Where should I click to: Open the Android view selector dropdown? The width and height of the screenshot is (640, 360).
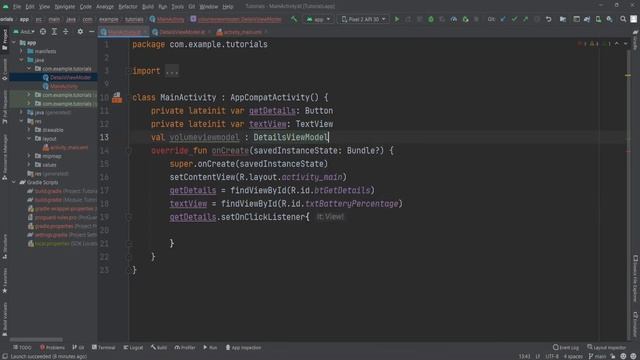point(24,31)
